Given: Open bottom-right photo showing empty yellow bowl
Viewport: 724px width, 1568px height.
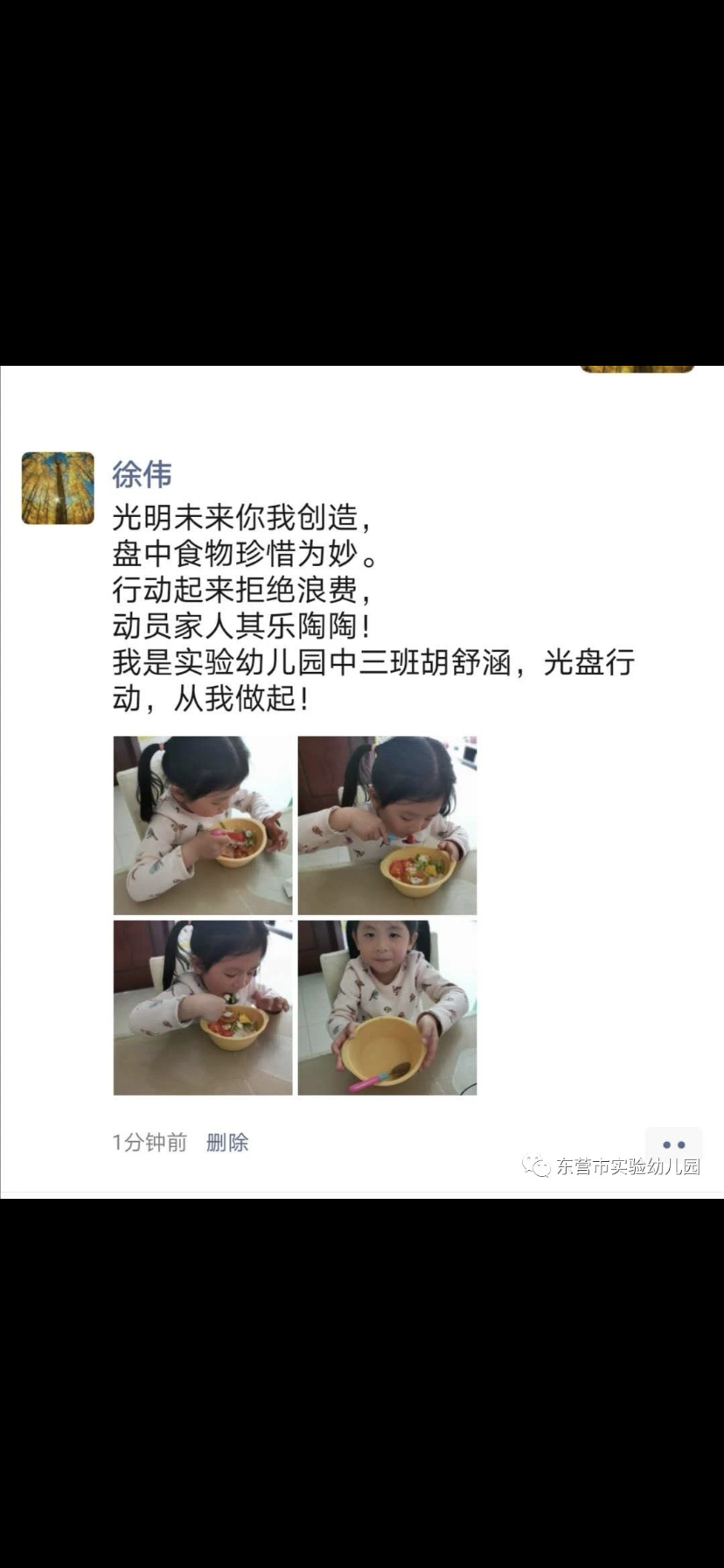Looking at the screenshot, I should click(387, 1007).
